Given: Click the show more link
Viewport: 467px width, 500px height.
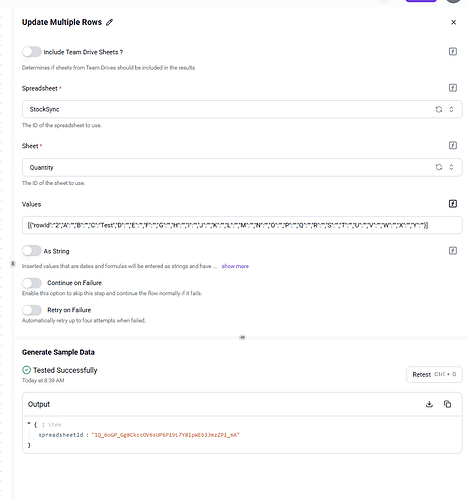Looking at the screenshot, I should [x=235, y=266].
